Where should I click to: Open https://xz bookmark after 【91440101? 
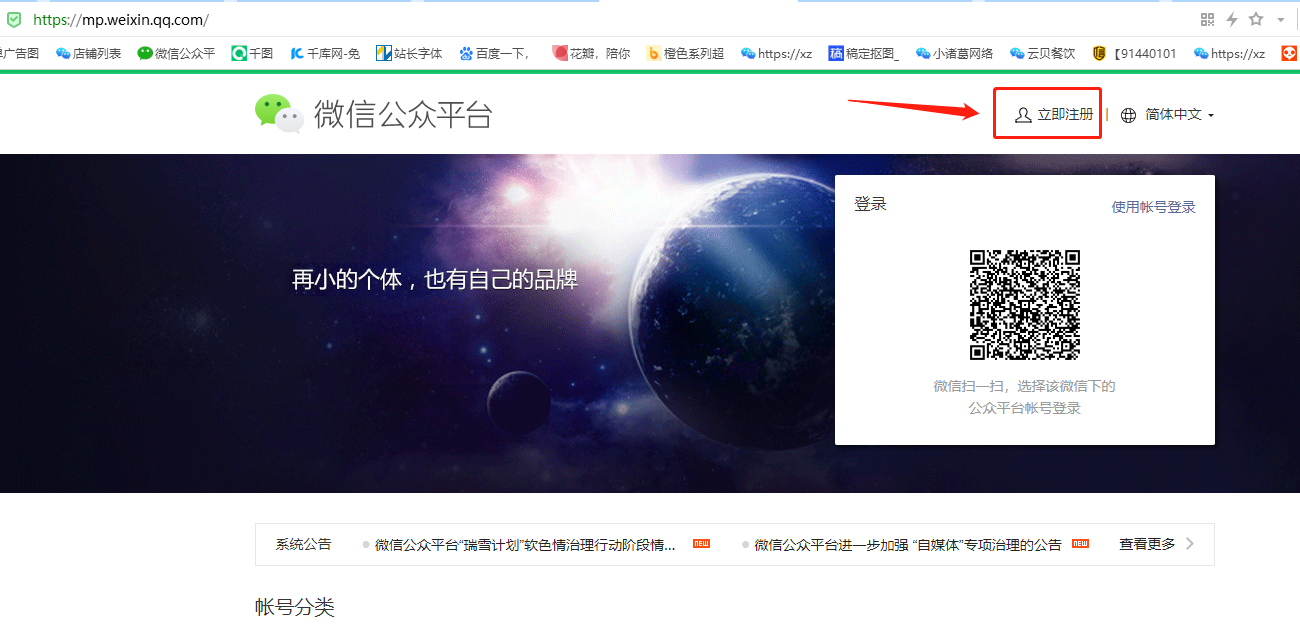point(1229,53)
